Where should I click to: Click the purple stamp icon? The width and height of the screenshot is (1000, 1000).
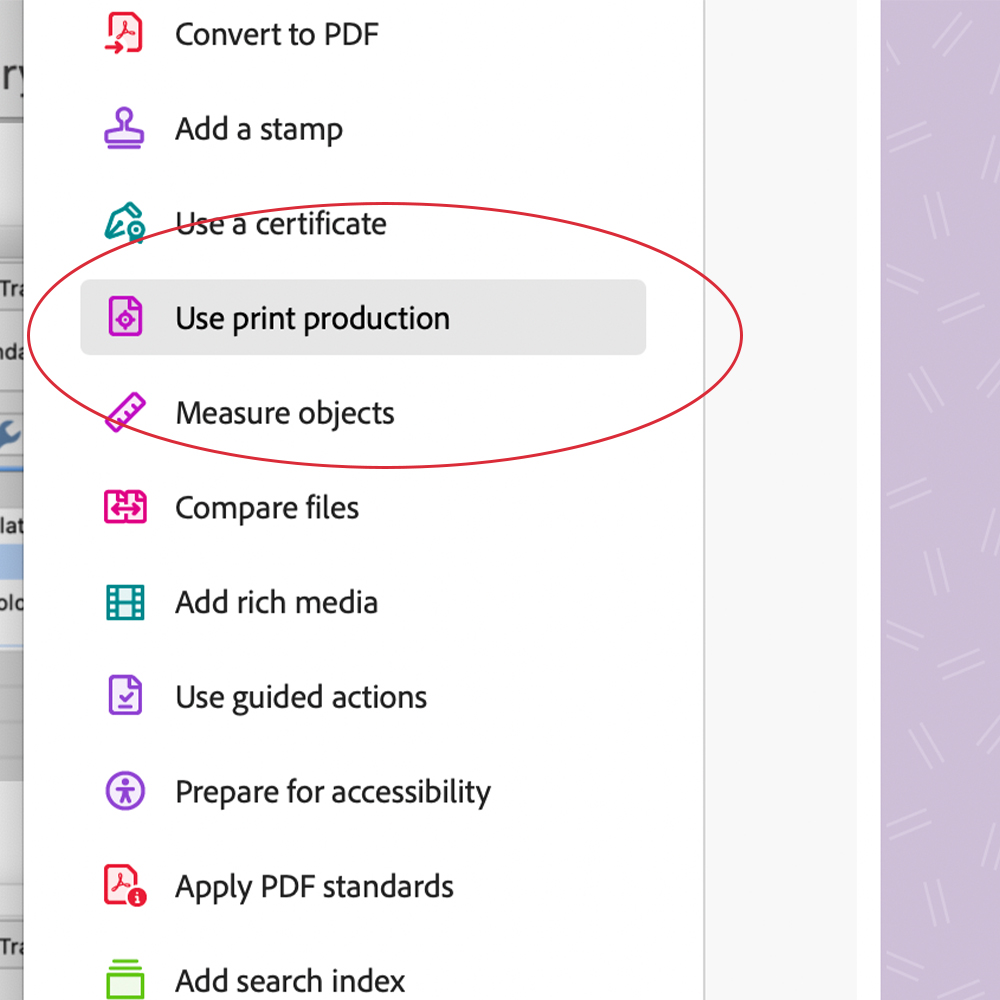click(124, 128)
